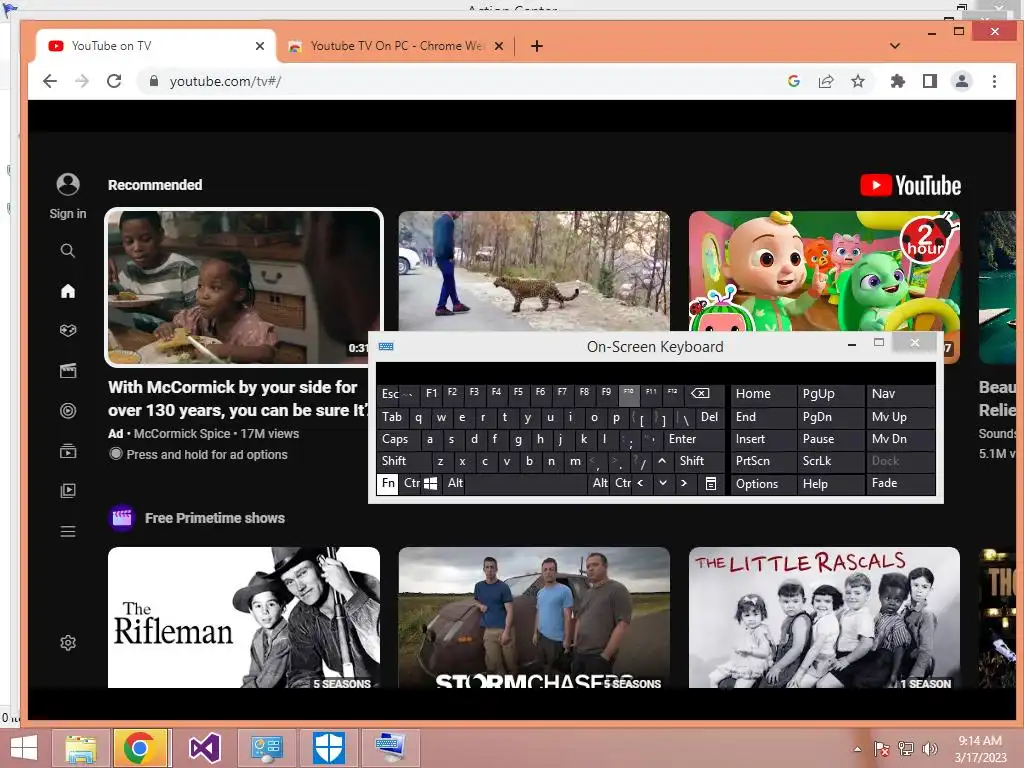This screenshot has width=1024, height=768.
Task: Click the right arrow key on keyboard
Action: [x=684, y=483]
